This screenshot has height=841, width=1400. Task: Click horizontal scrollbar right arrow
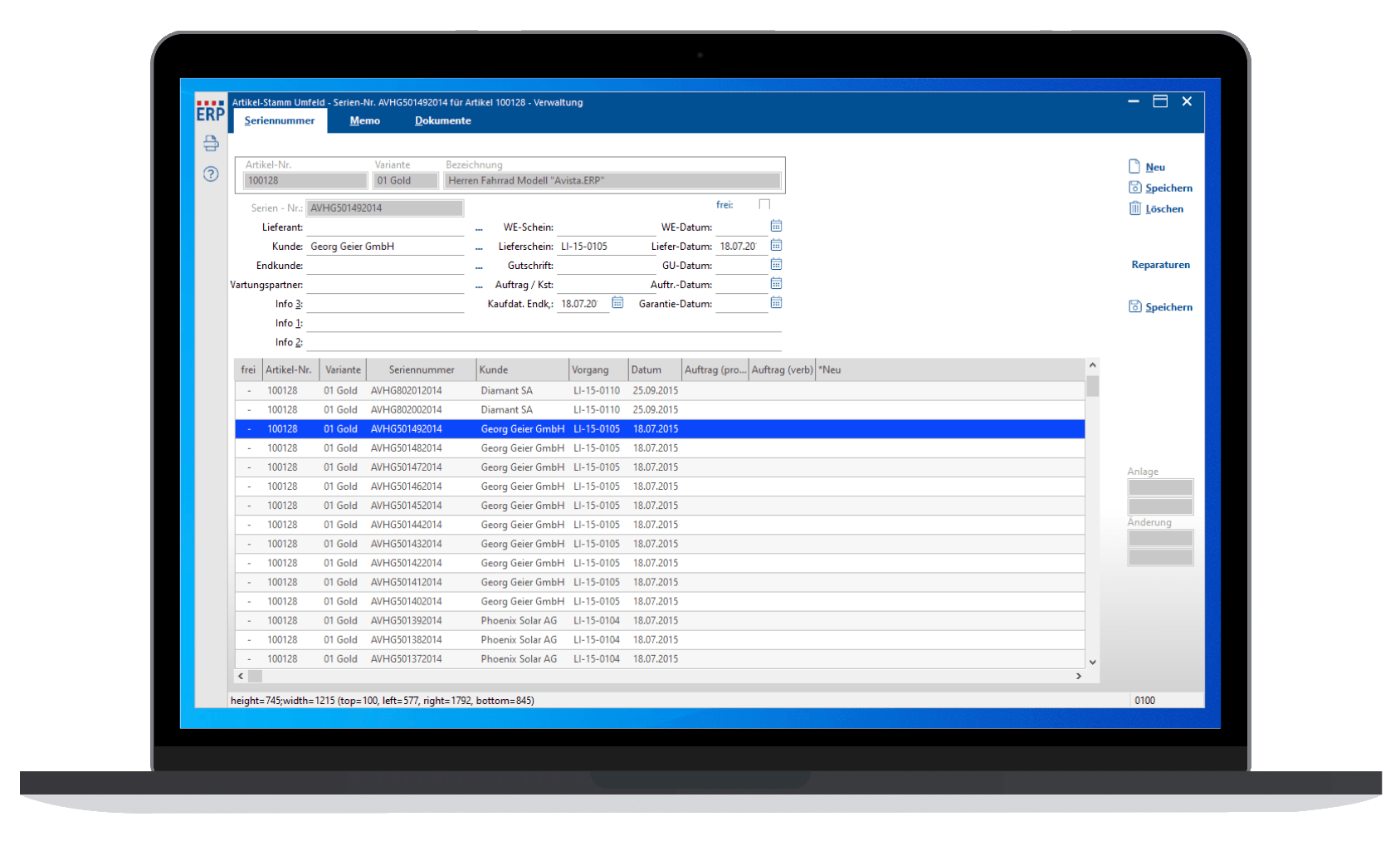click(1078, 676)
